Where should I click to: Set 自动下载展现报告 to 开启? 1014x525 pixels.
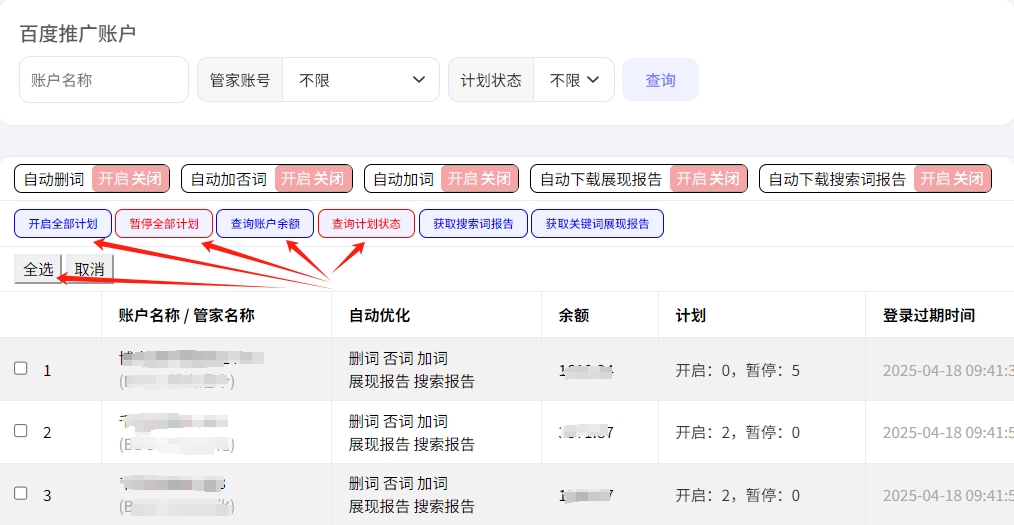[x=691, y=178]
